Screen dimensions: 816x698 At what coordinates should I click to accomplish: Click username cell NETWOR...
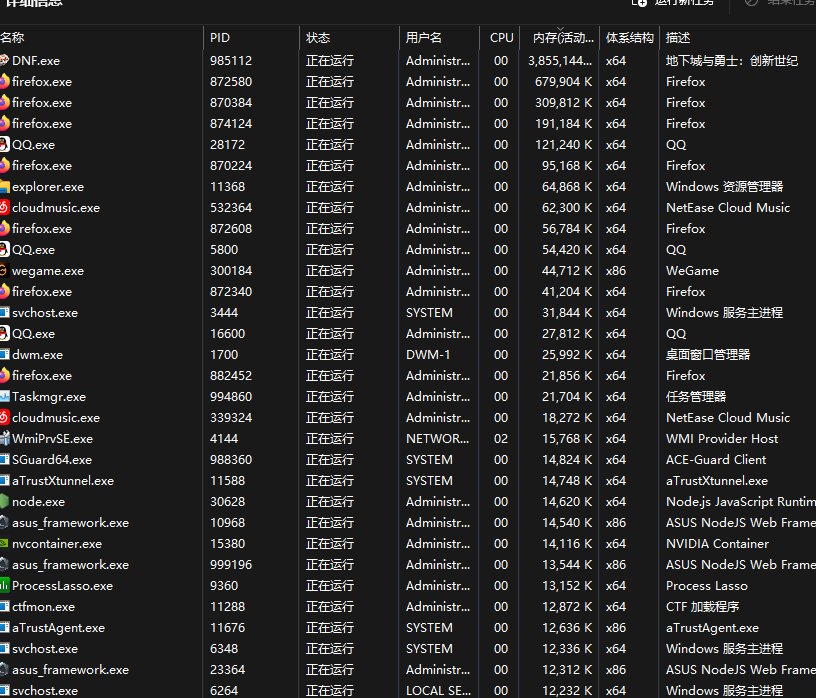coord(437,439)
